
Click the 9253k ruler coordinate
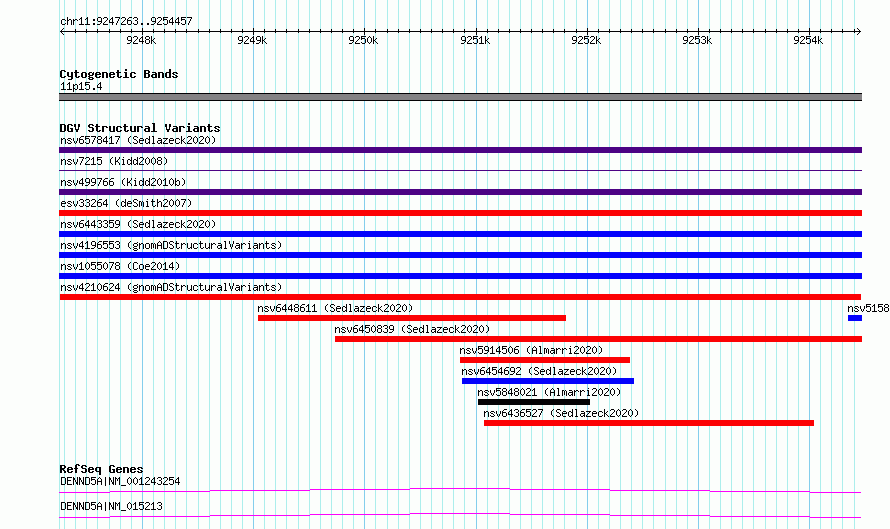697,40
